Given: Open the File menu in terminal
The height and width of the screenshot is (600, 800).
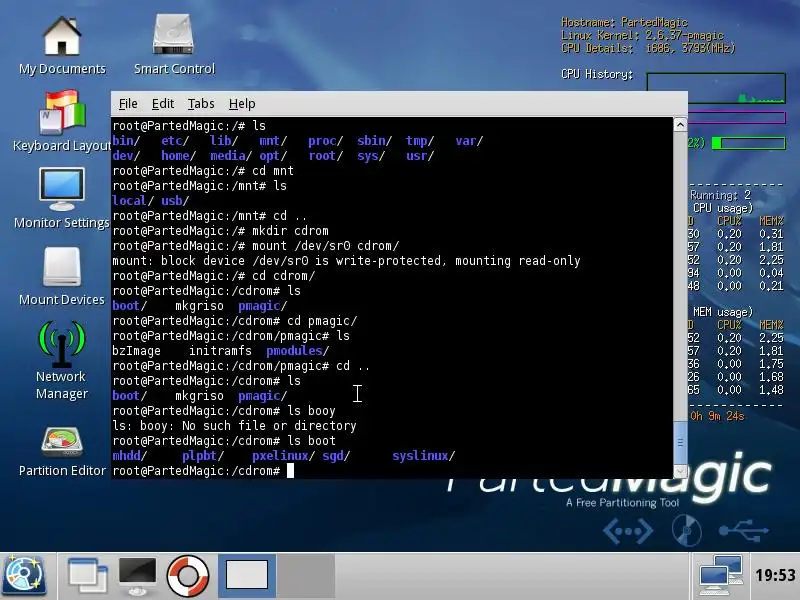Looking at the screenshot, I should 128,104.
